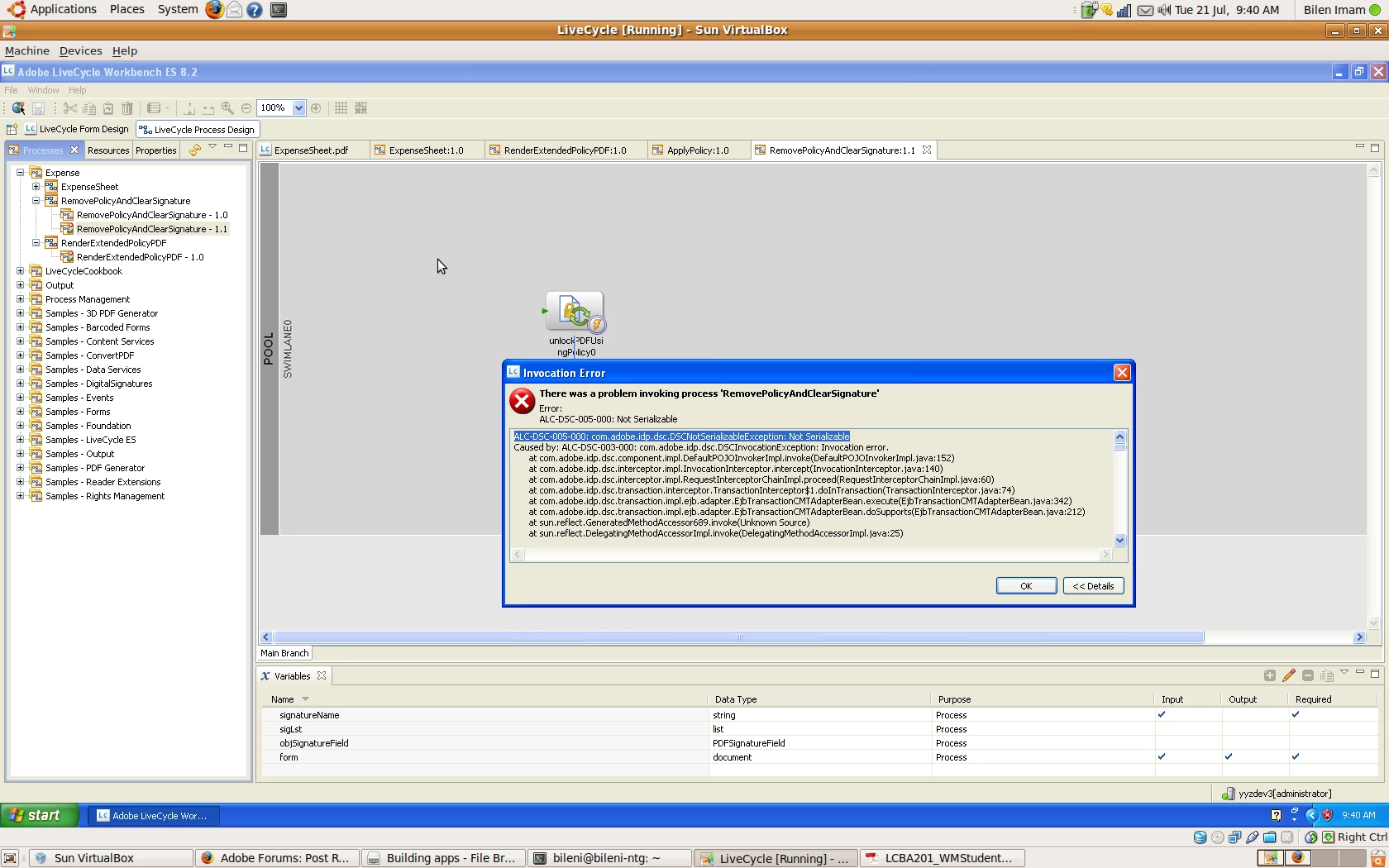This screenshot has width=1389, height=868.
Task: Toggle Required check for signatureName variable
Action: (1295, 715)
